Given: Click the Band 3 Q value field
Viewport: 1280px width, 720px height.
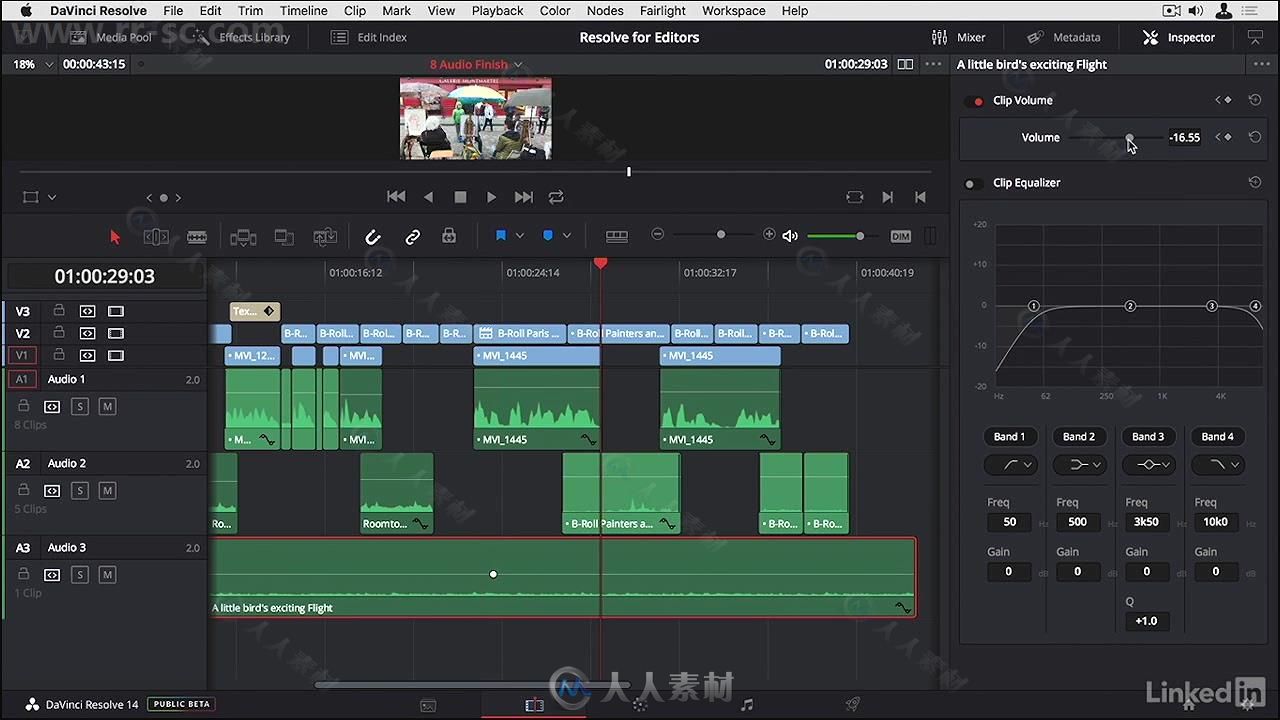Looking at the screenshot, I should [x=1146, y=621].
